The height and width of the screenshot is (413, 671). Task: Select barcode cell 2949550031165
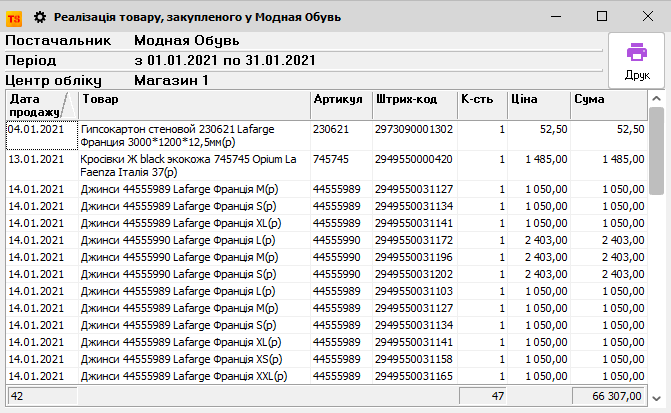tap(413, 376)
